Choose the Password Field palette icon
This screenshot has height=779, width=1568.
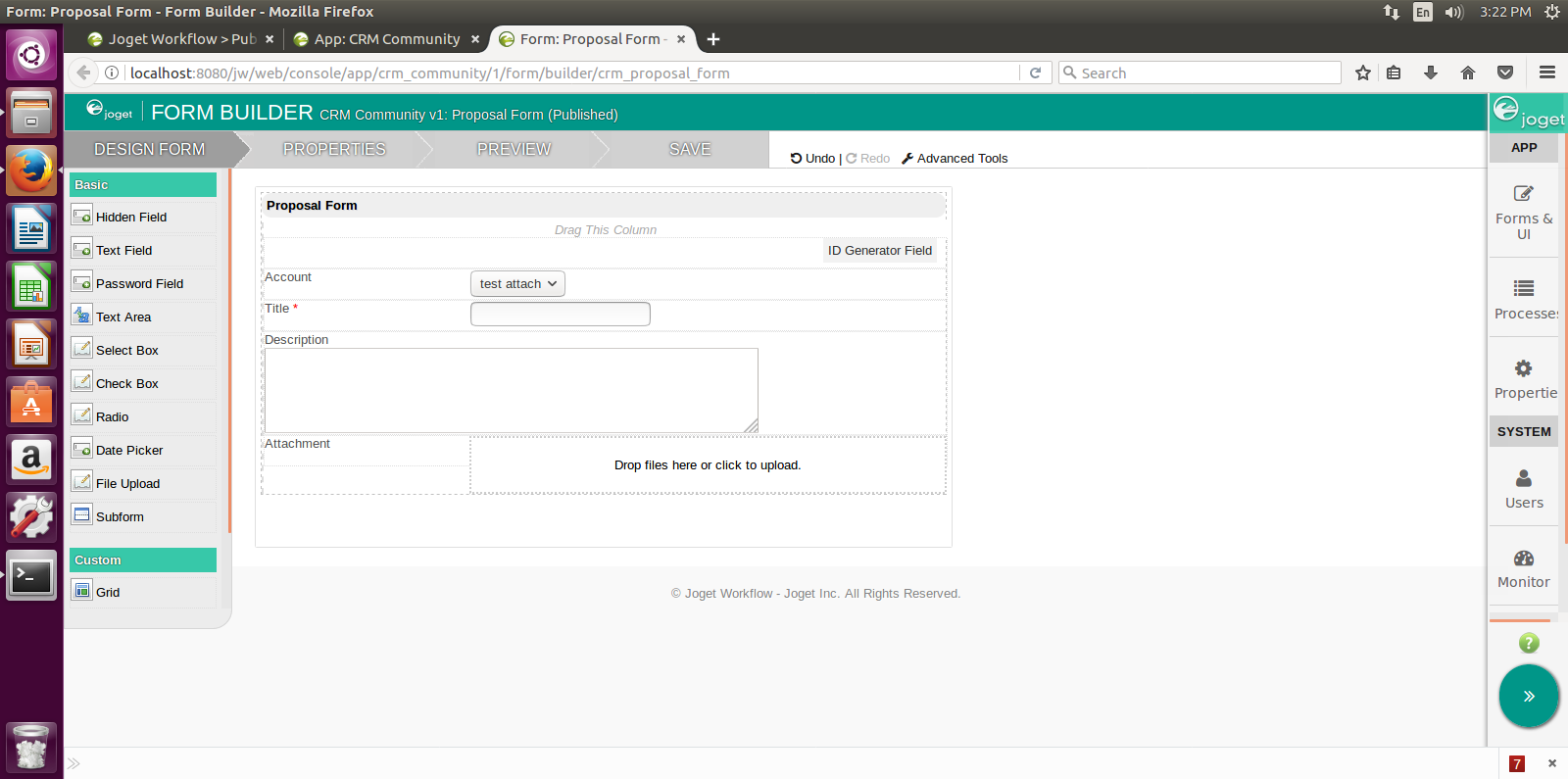tap(82, 283)
